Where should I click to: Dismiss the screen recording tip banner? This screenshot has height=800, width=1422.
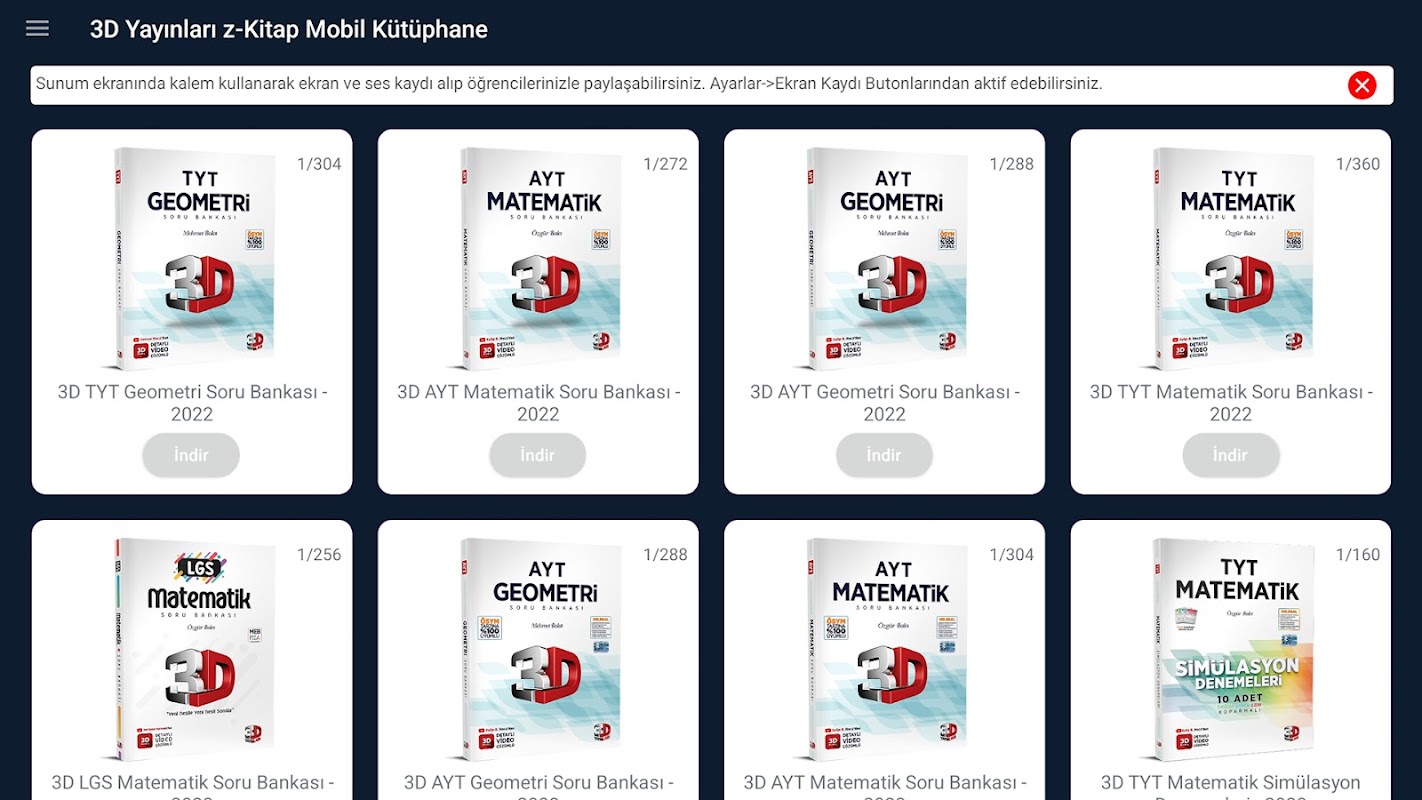pos(1362,85)
